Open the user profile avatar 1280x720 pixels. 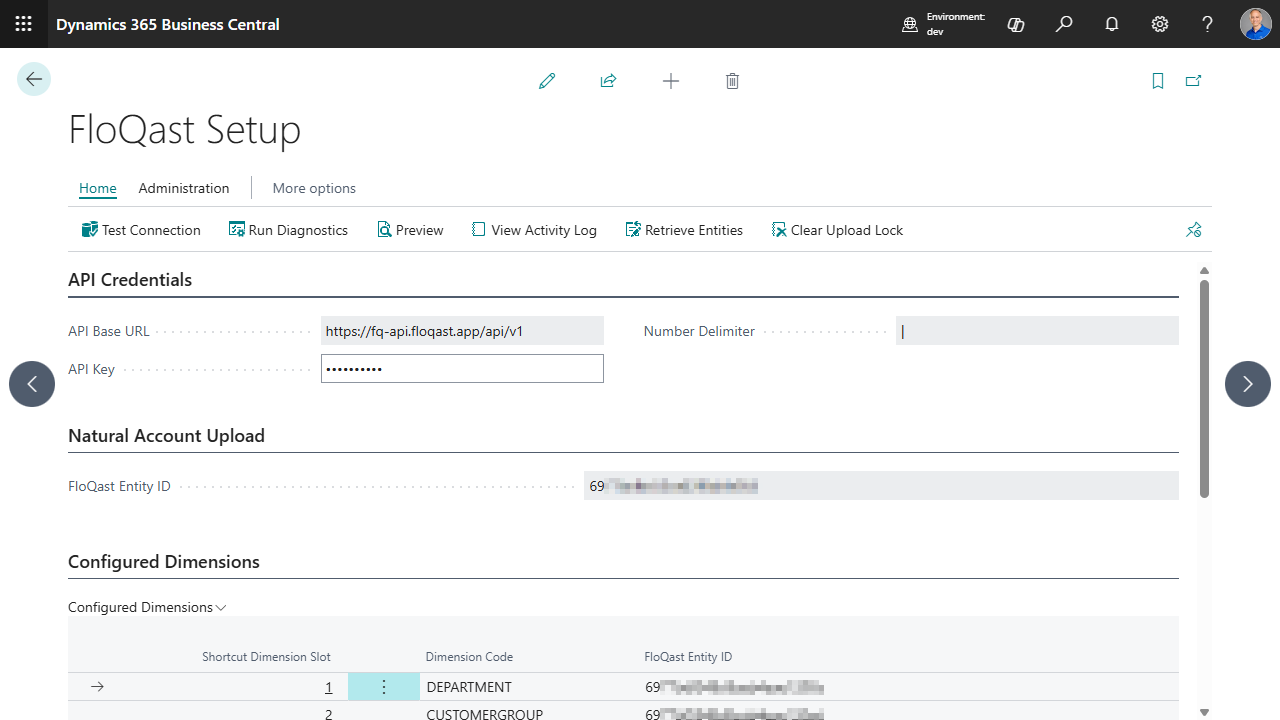(x=1256, y=24)
